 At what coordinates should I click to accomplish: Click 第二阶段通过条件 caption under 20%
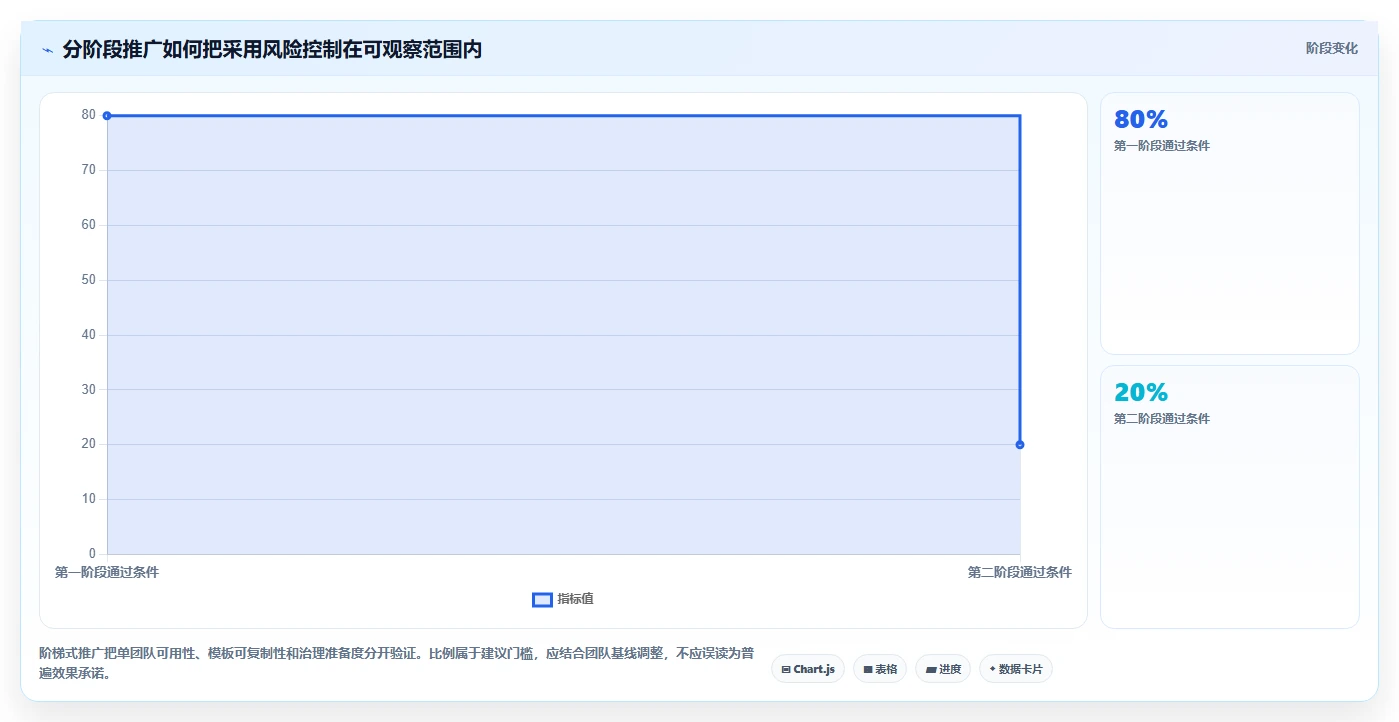pyautogui.click(x=1162, y=419)
